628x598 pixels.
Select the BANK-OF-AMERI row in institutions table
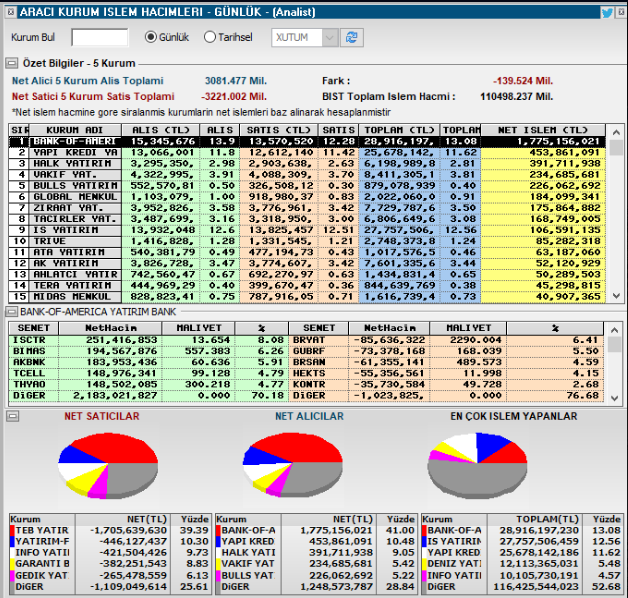pyautogui.click(x=307, y=141)
